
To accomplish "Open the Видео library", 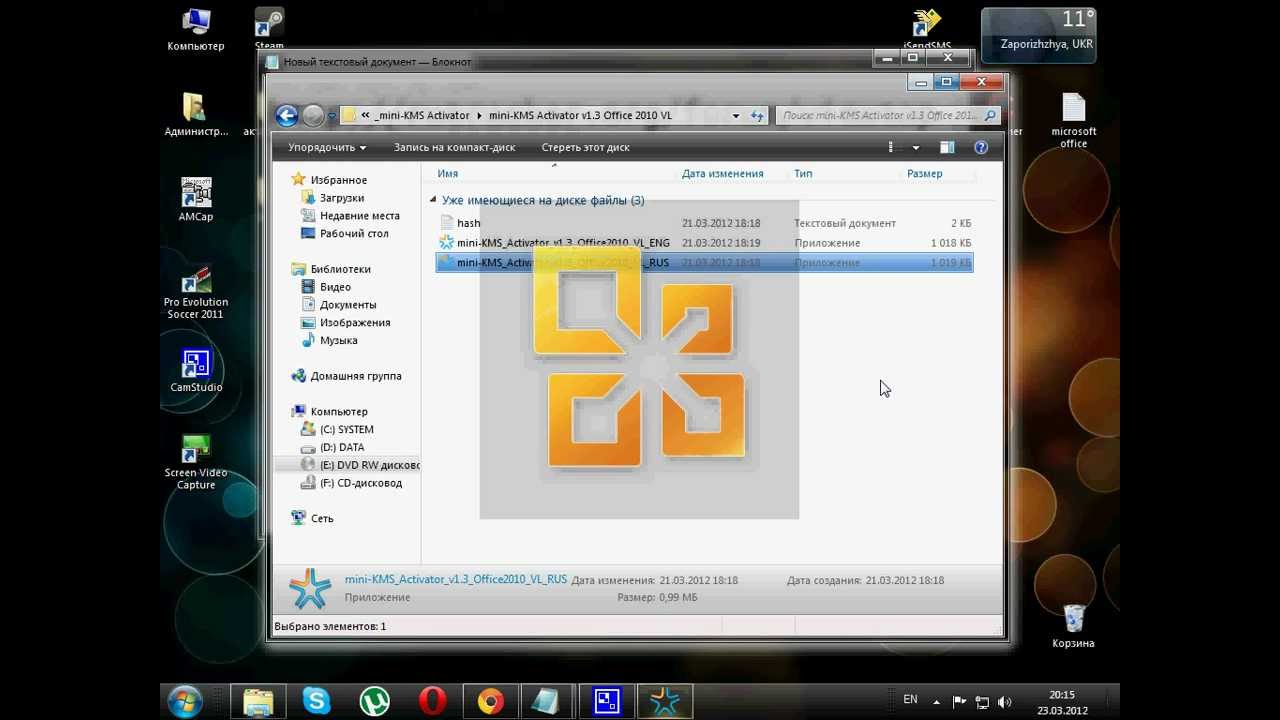I will pos(335,287).
